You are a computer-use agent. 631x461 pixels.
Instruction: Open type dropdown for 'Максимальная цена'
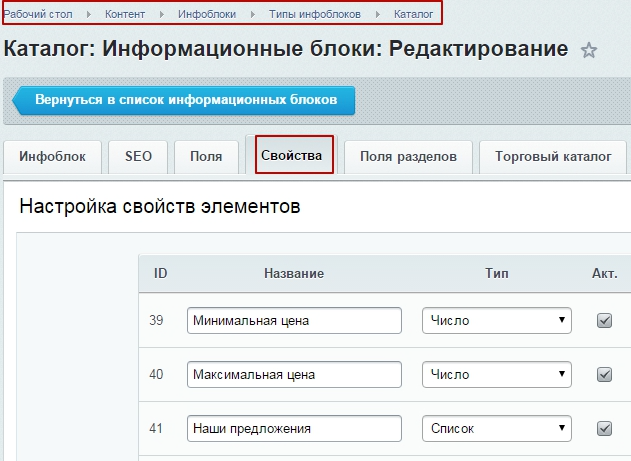pyautogui.click(x=497, y=375)
